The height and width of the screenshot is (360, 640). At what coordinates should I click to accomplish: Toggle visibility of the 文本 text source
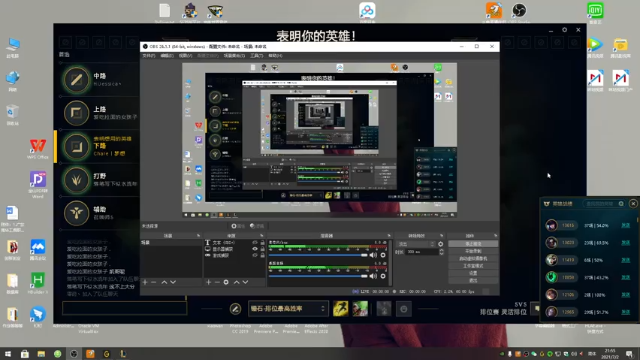255,242
